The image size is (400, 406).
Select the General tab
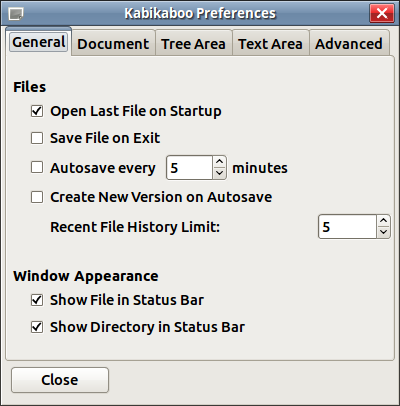tap(39, 42)
